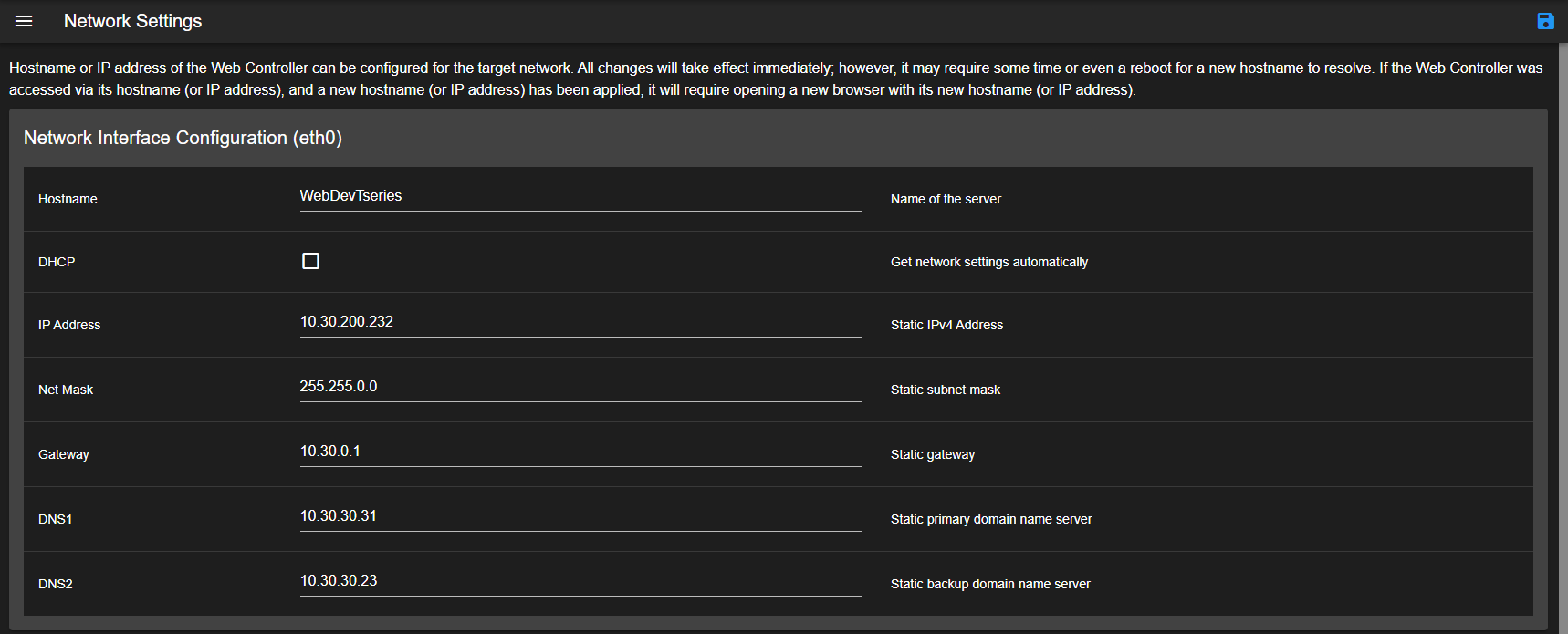Click the 'DNS2' row label

[x=56, y=584]
